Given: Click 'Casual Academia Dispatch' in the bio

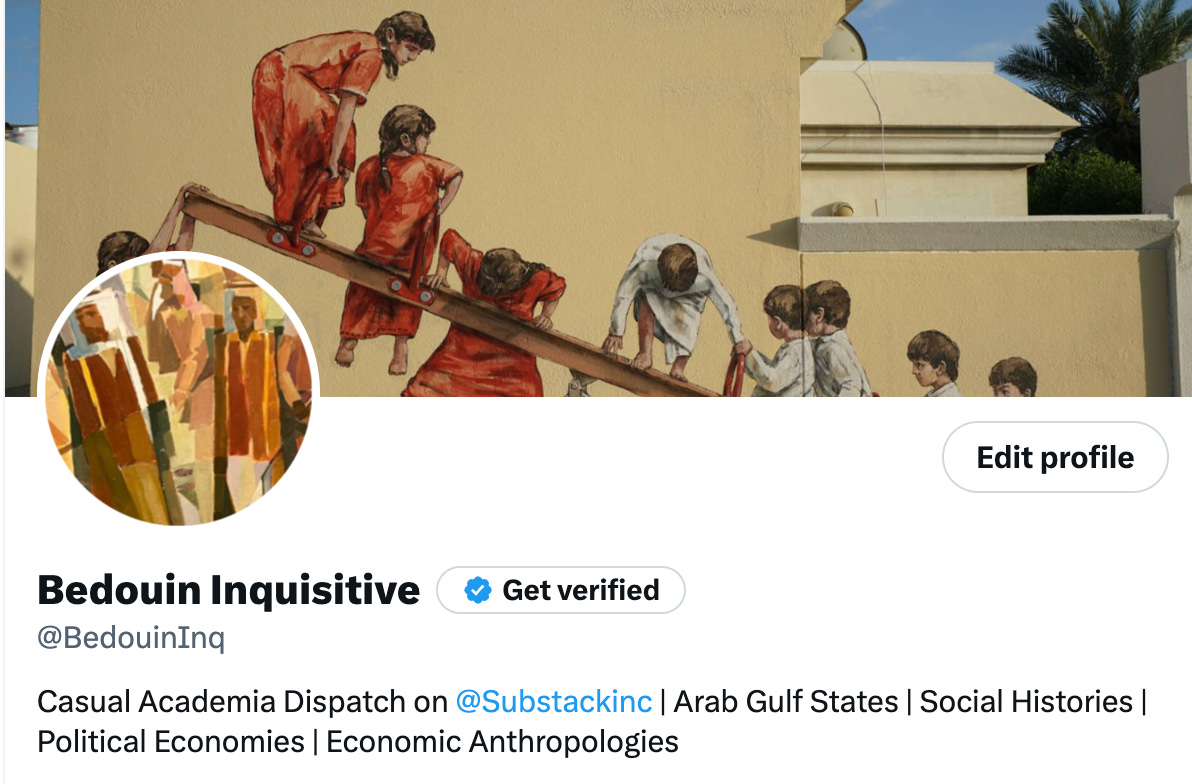Looking at the screenshot, I should click(x=221, y=701).
